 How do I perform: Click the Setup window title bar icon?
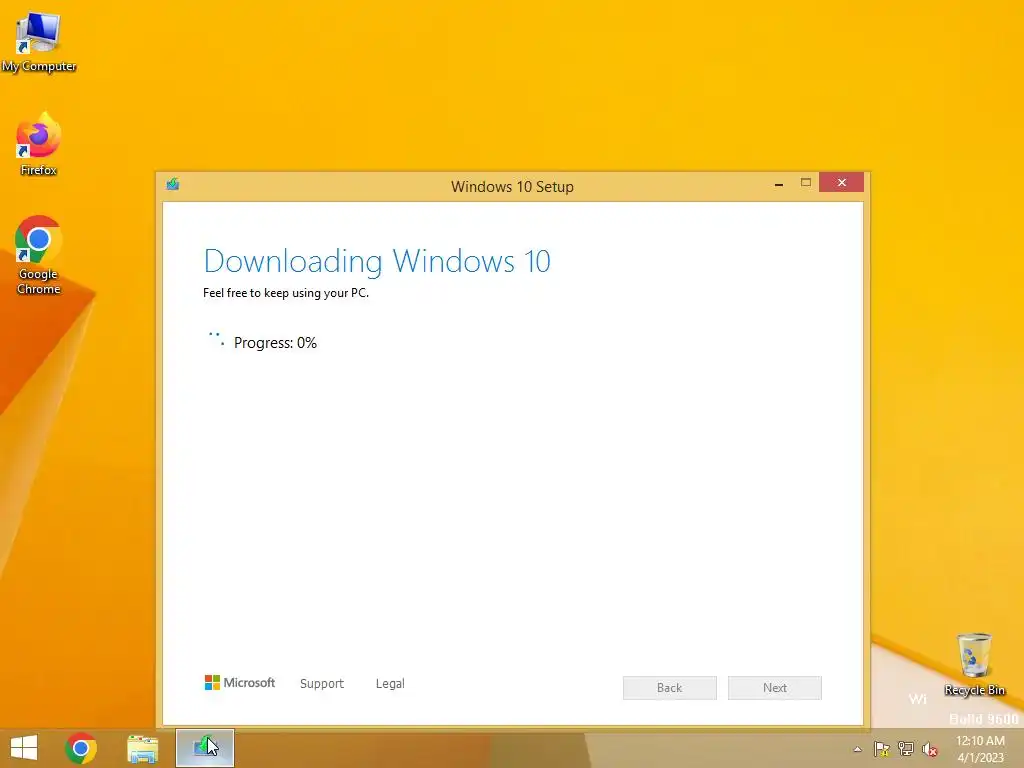172,184
